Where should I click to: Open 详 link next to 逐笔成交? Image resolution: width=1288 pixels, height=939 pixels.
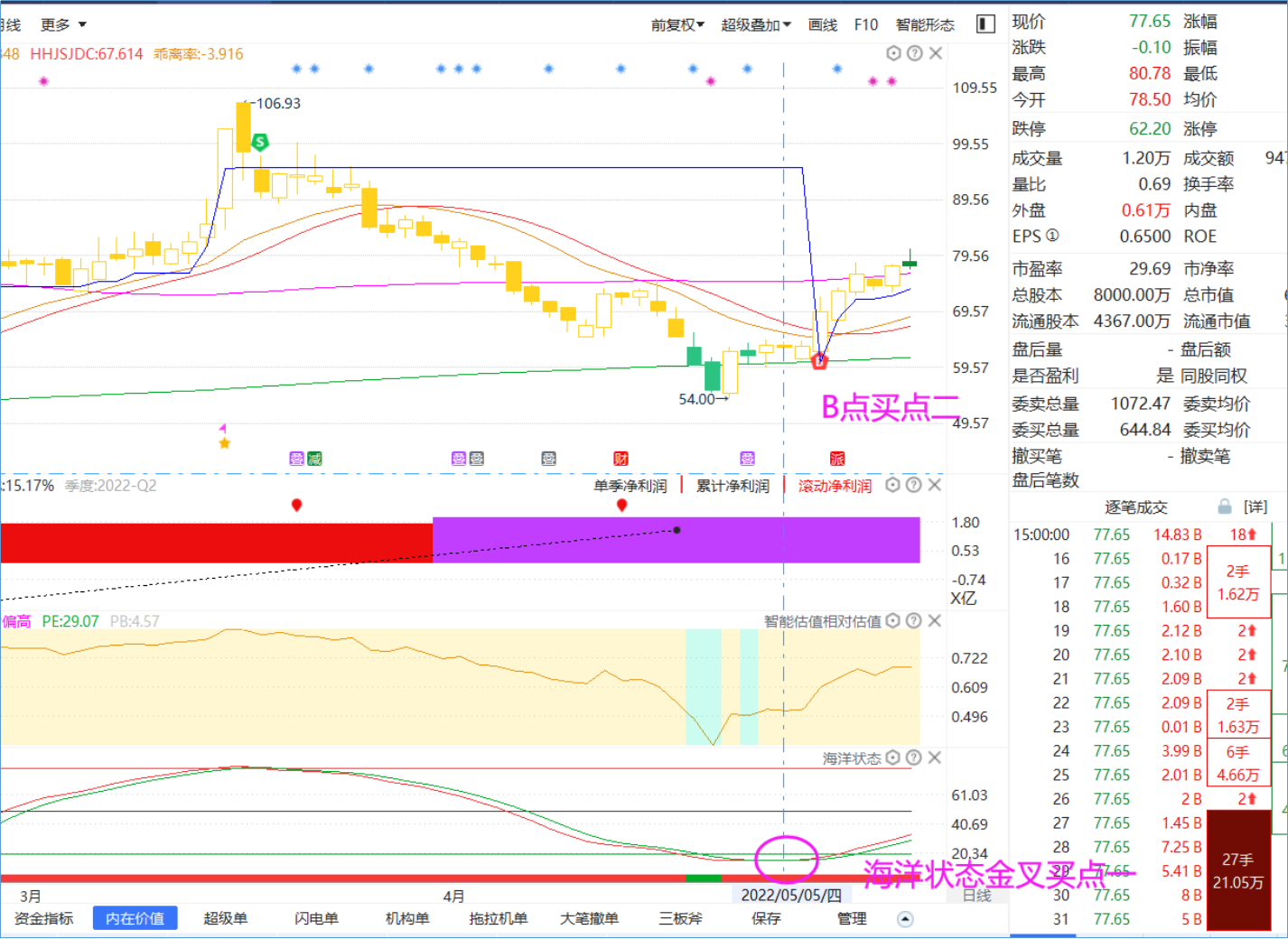(x=1255, y=507)
